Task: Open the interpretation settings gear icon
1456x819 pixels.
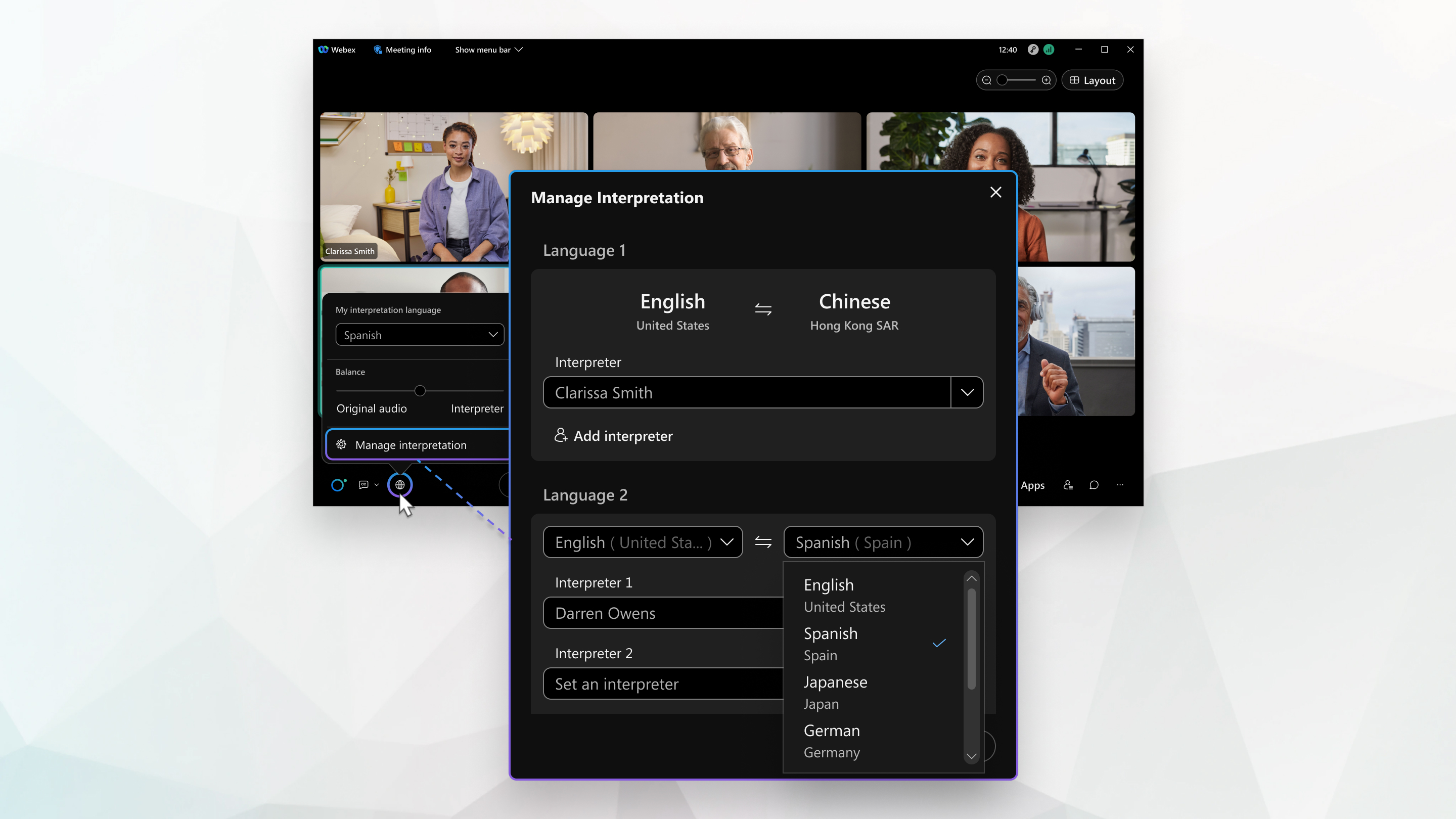Action: point(341,445)
